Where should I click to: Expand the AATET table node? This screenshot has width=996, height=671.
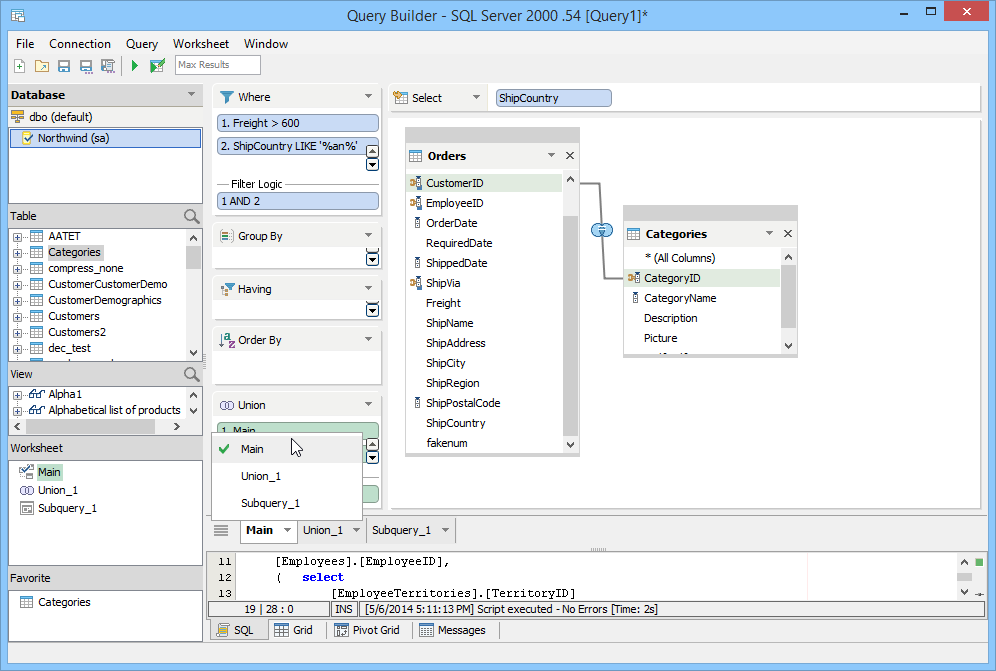click(17, 237)
